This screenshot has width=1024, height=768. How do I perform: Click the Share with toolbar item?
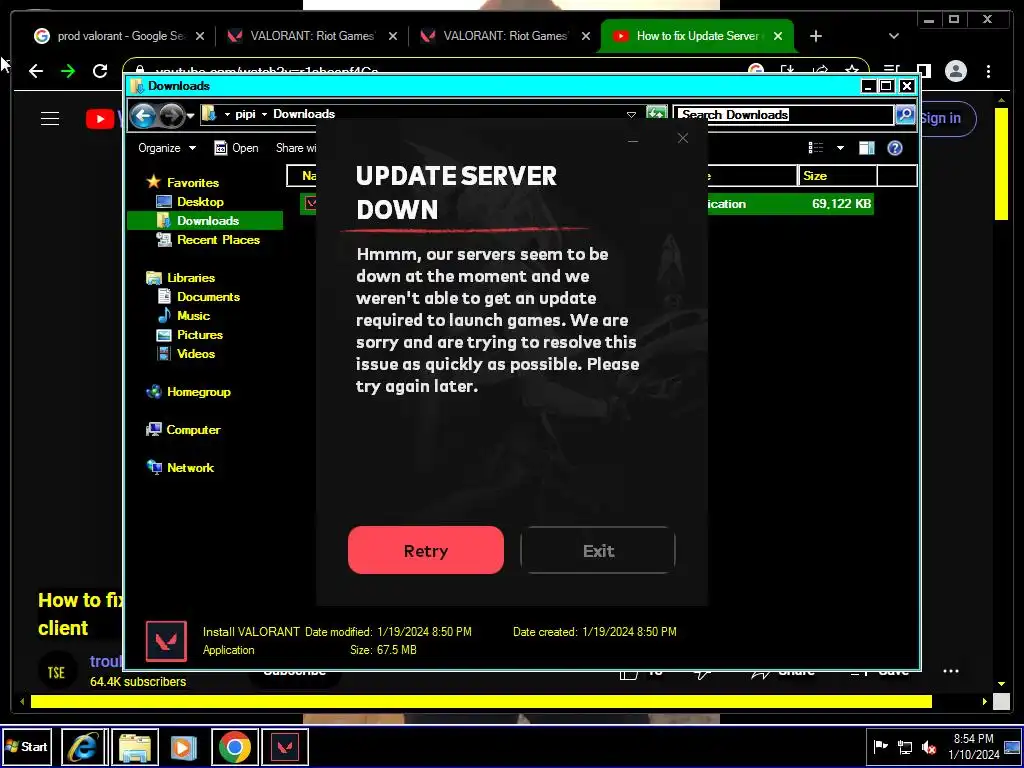(296, 148)
